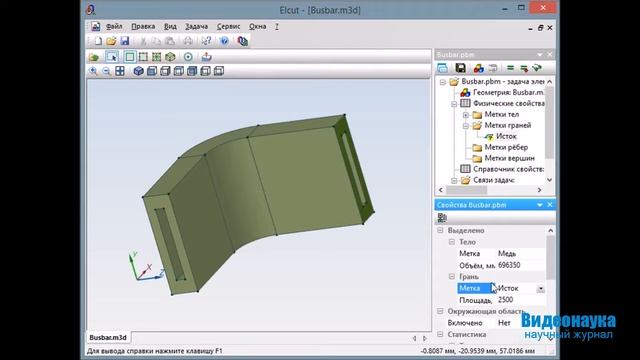
Task: Select the last cube view icon
Action: 219,71
